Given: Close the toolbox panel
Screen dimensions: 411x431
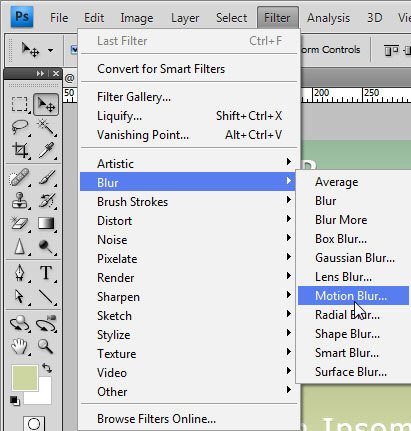Looking at the screenshot, I should tap(56, 73).
